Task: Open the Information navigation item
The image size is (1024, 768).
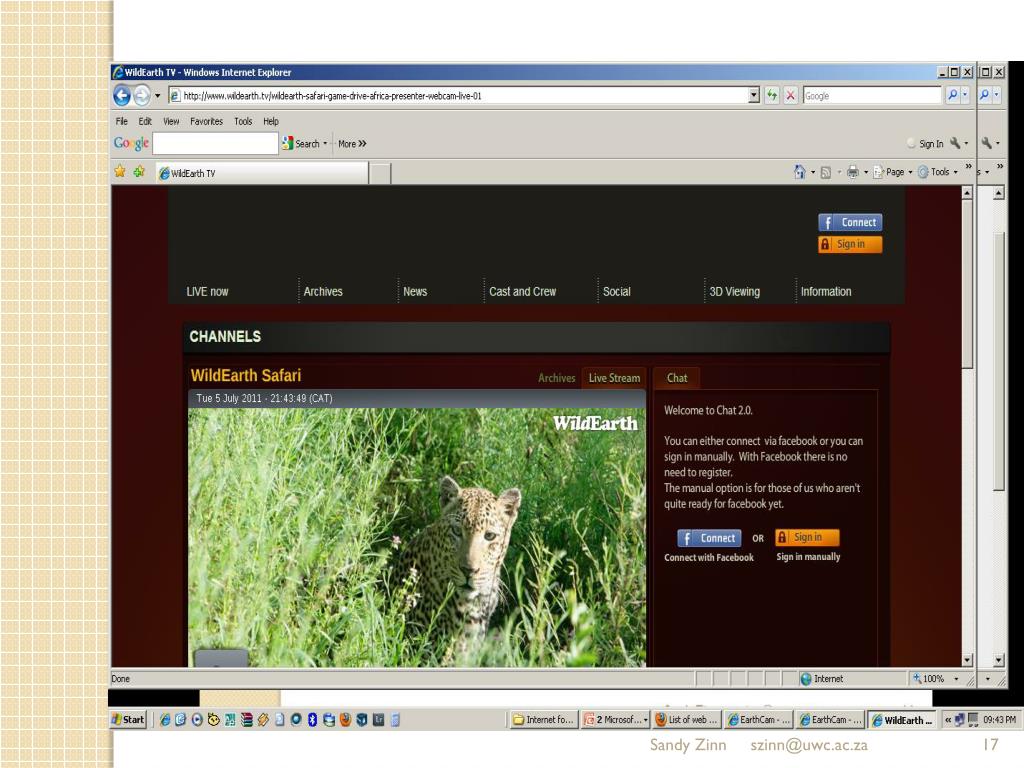Action: click(825, 292)
